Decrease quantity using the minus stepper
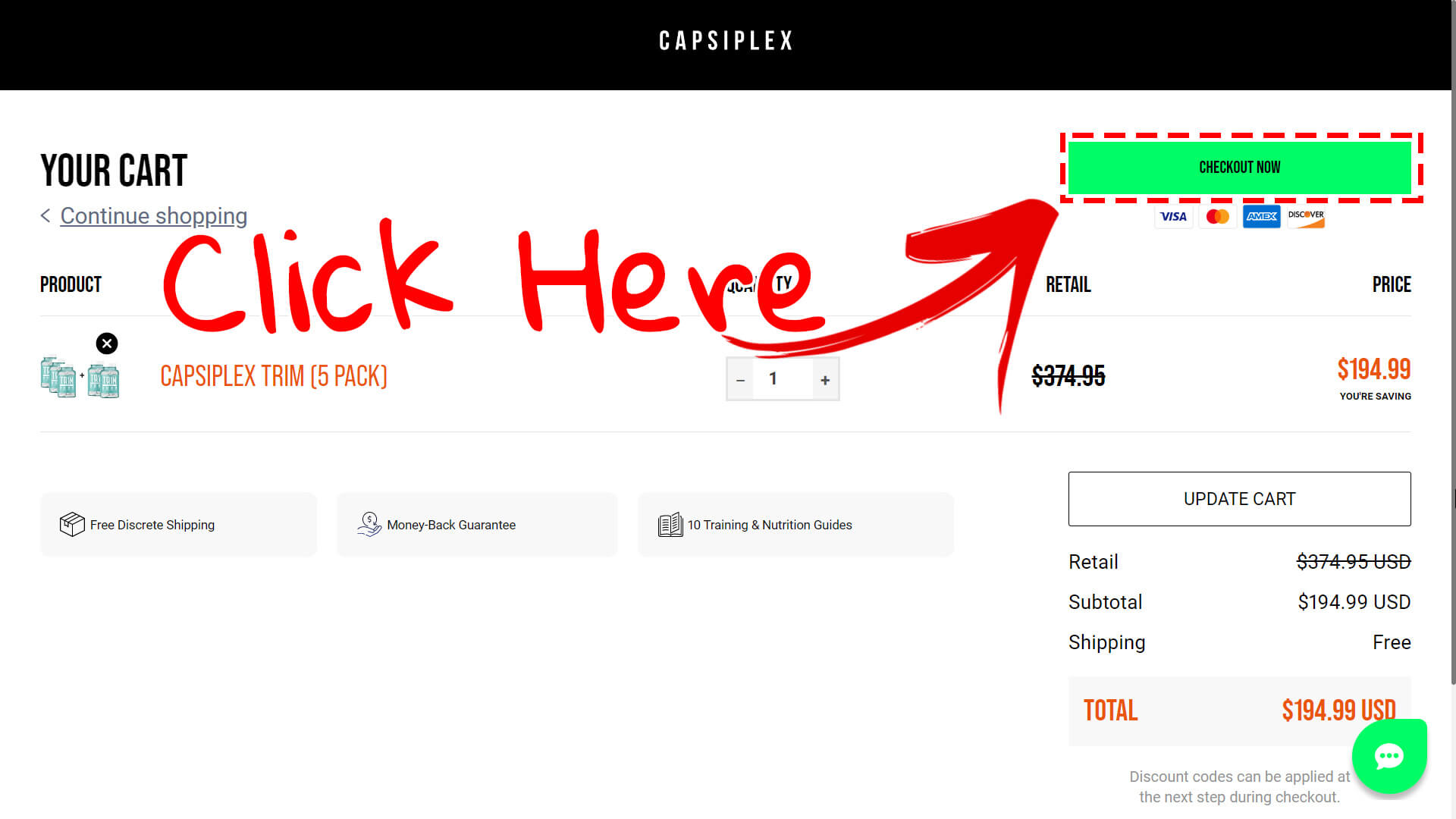Image resolution: width=1456 pixels, height=819 pixels. pyautogui.click(x=742, y=378)
